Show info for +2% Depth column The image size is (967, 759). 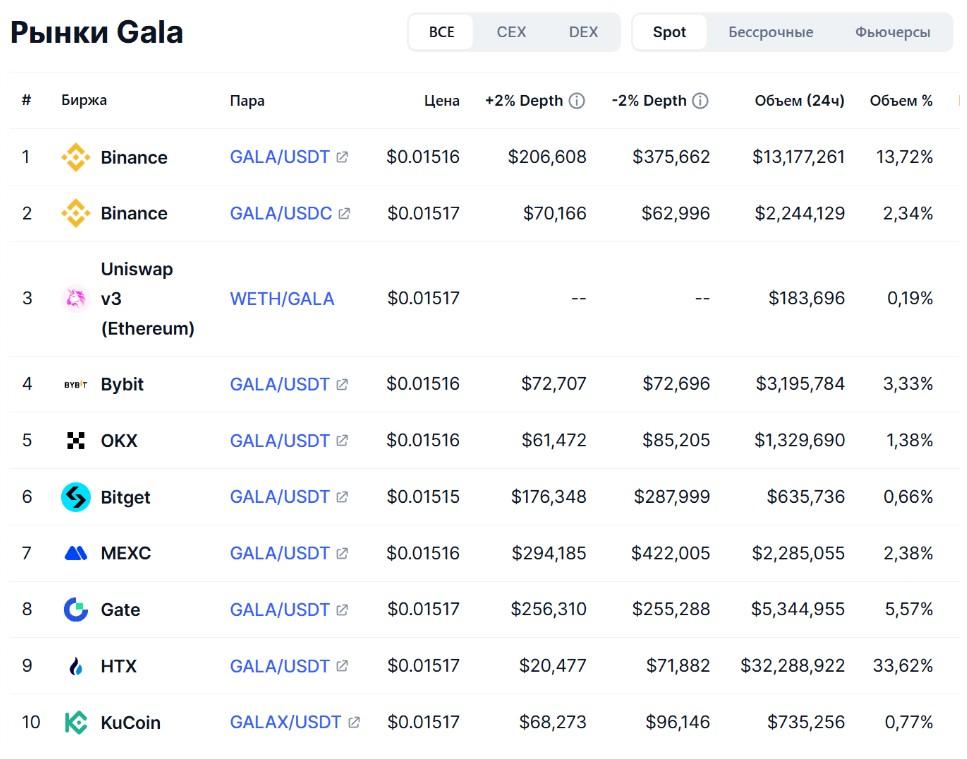[576, 101]
